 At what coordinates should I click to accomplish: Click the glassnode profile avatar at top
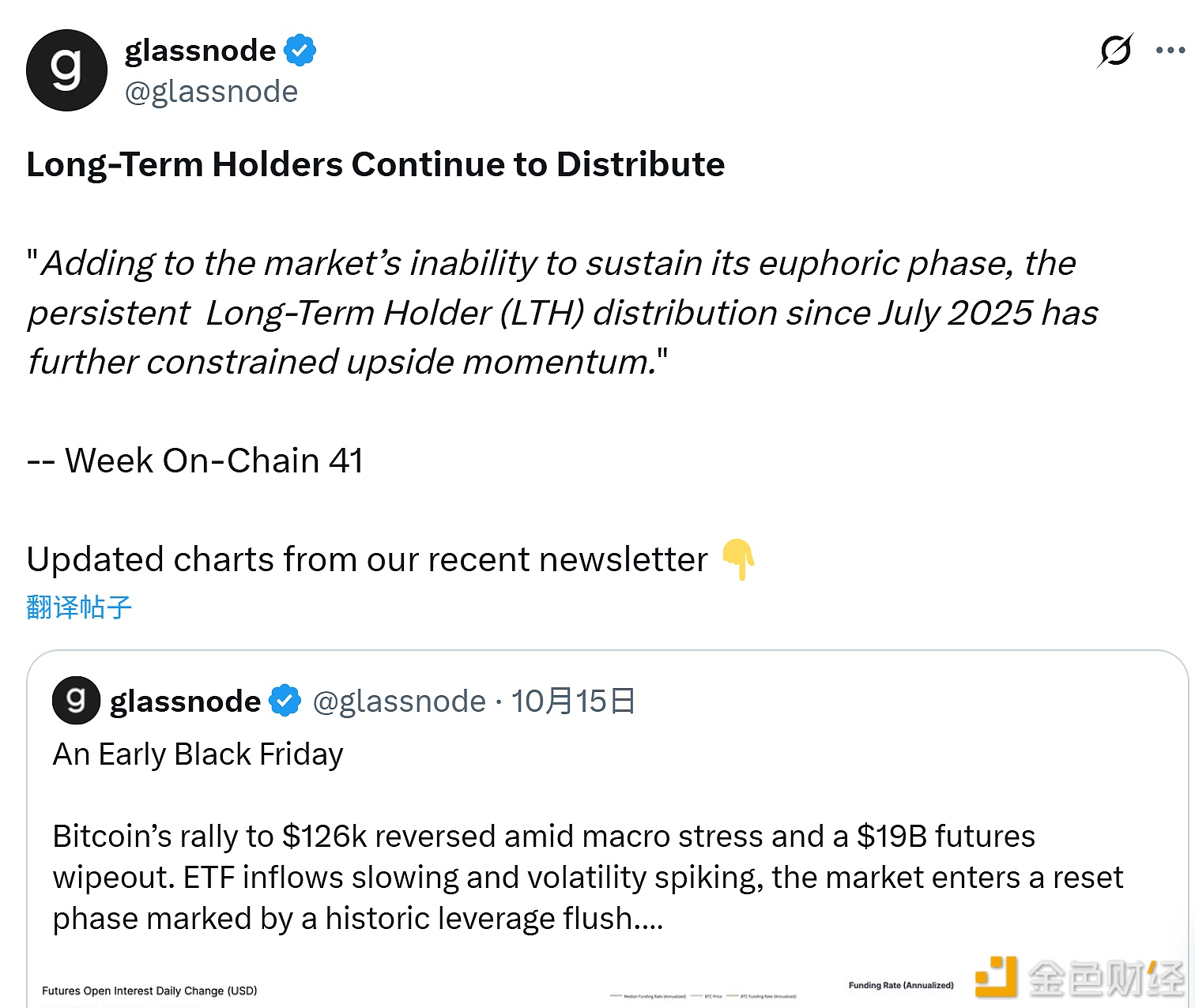click(x=66, y=70)
